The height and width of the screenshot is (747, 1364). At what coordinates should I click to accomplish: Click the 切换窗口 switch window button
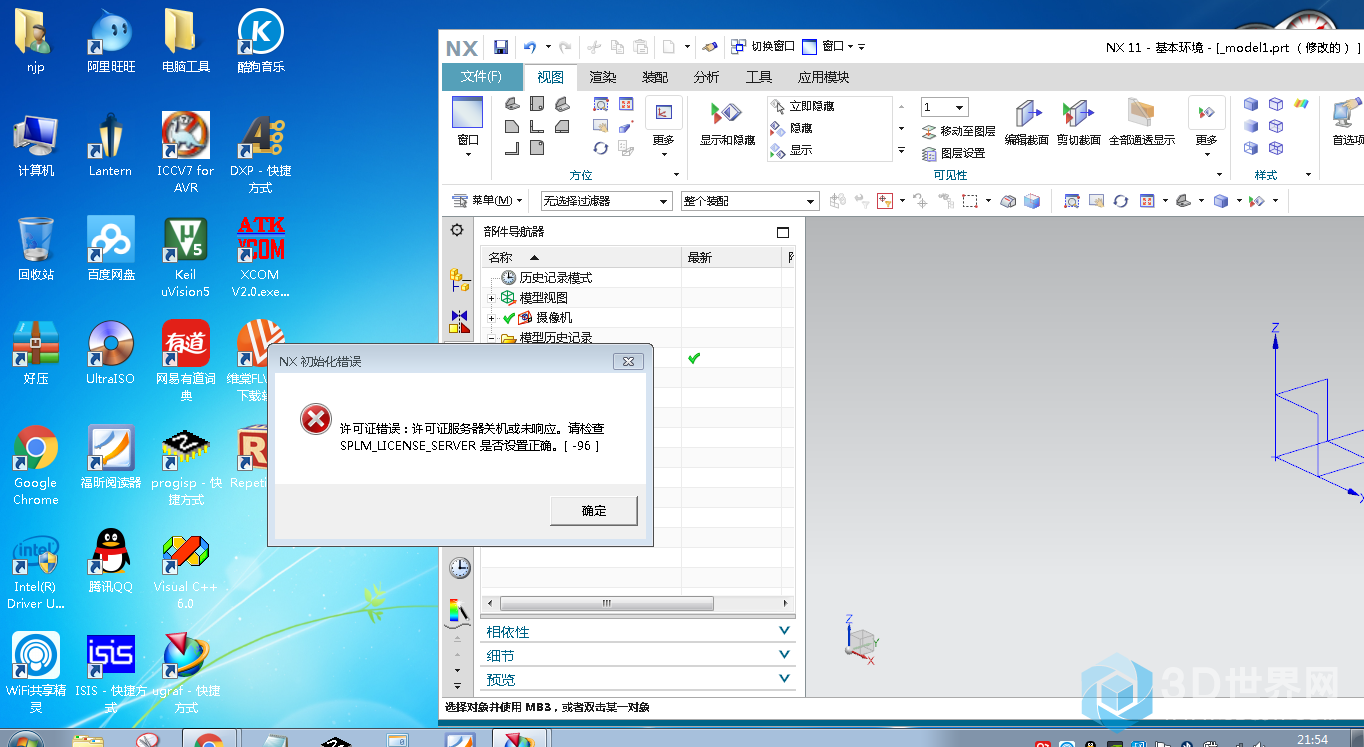763,46
